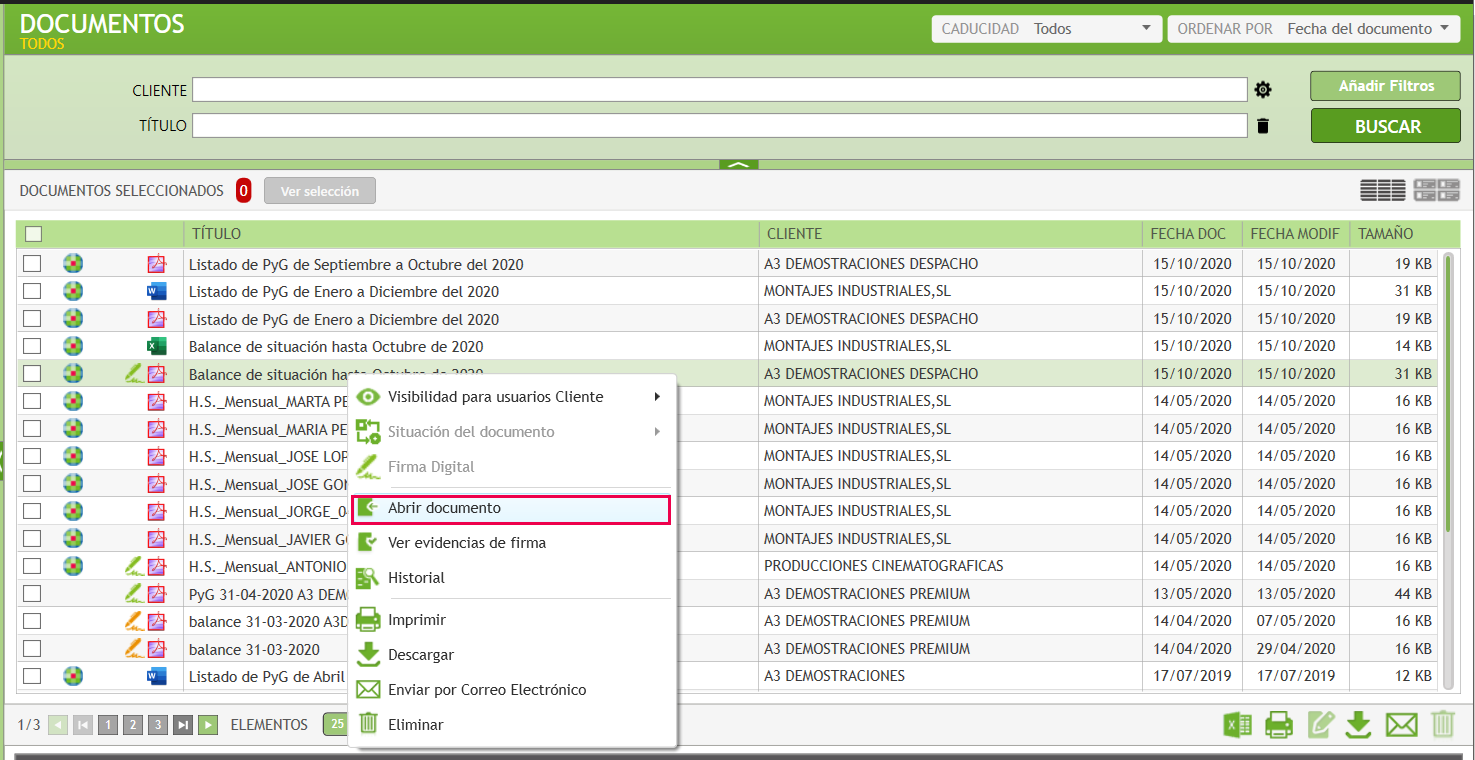Switch to the card grid view

pos(1437,190)
